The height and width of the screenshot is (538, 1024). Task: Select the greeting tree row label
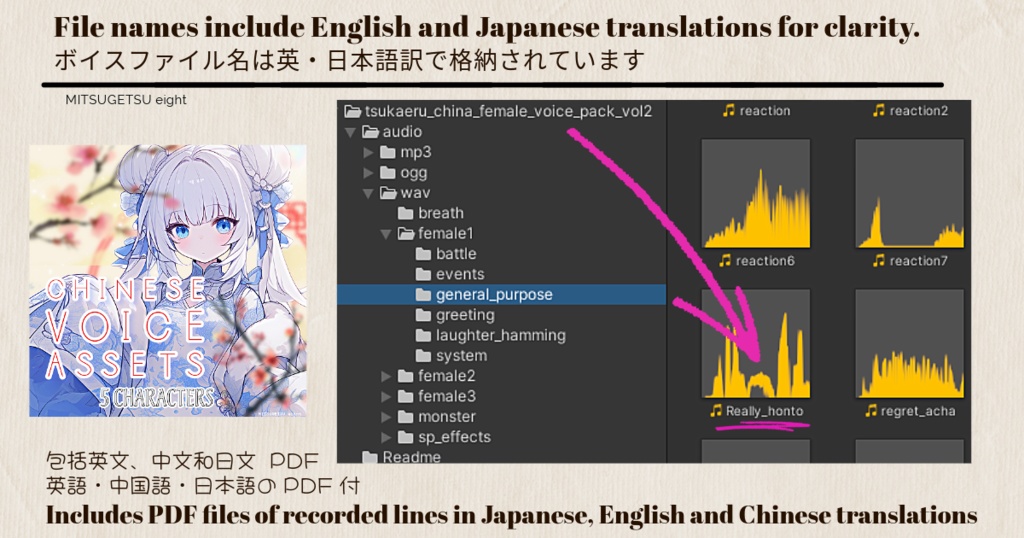point(466,315)
